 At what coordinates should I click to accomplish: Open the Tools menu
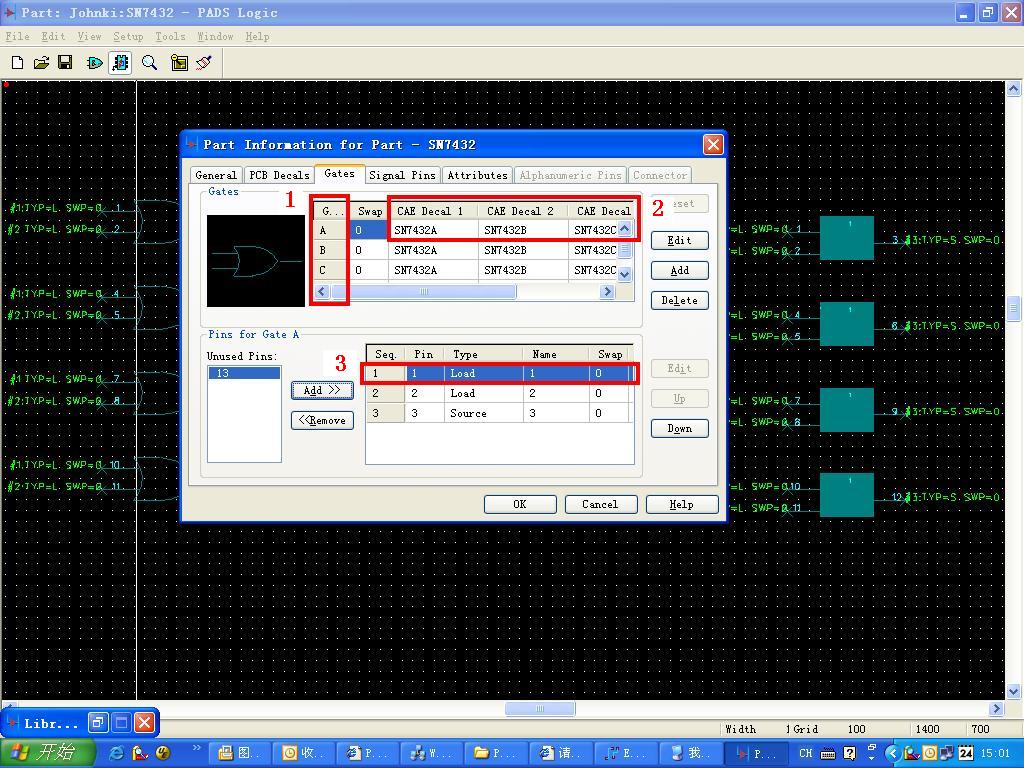(x=170, y=37)
